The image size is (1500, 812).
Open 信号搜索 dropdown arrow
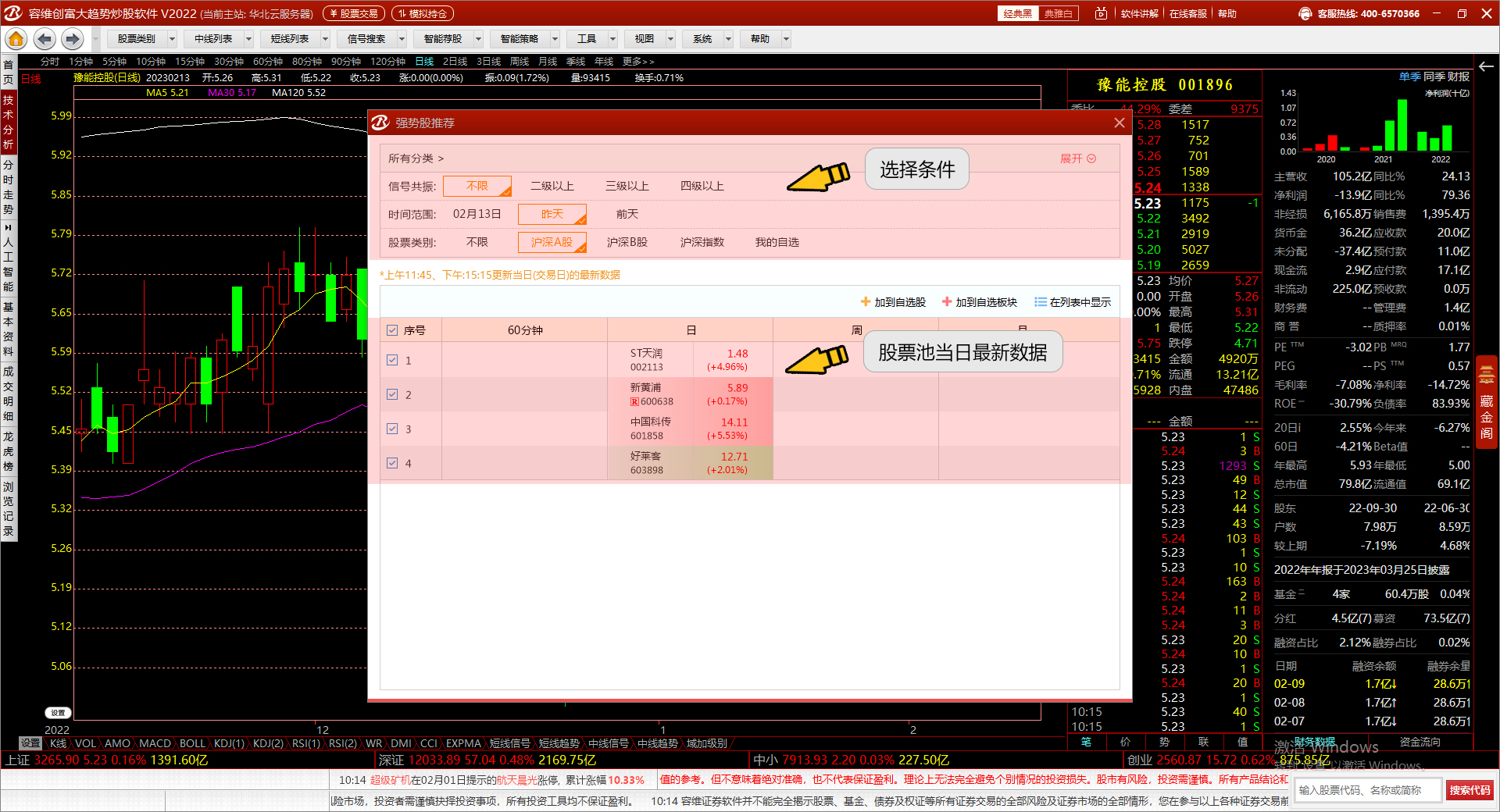click(402, 39)
